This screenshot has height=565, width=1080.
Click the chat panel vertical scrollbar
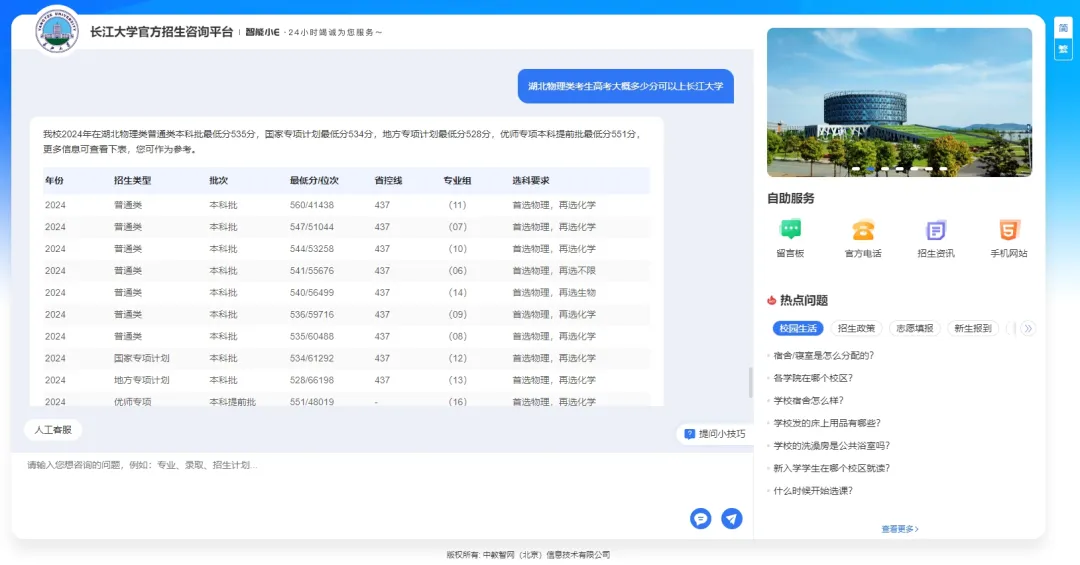[x=749, y=382]
